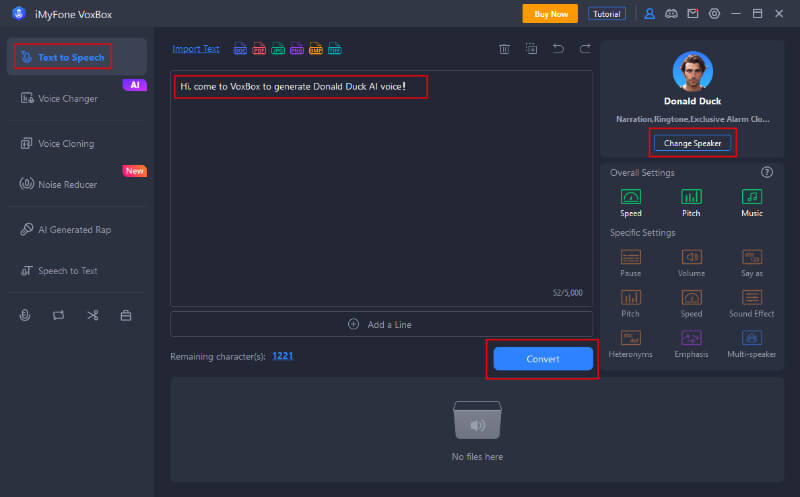The height and width of the screenshot is (497, 800).
Task: Open the settings icon in the title bar
Action: tap(714, 14)
